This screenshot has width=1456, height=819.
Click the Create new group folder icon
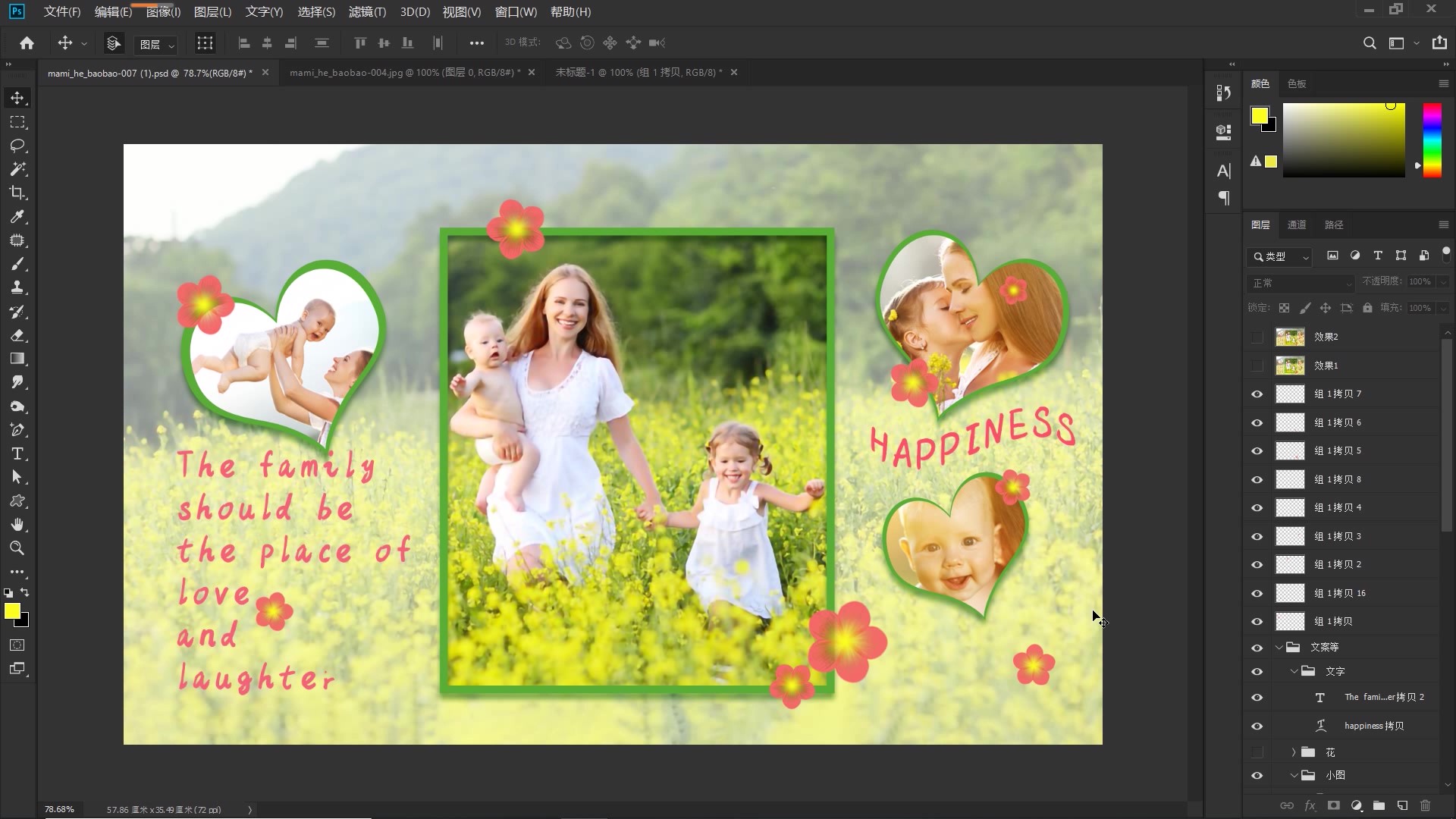coord(1379,805)
